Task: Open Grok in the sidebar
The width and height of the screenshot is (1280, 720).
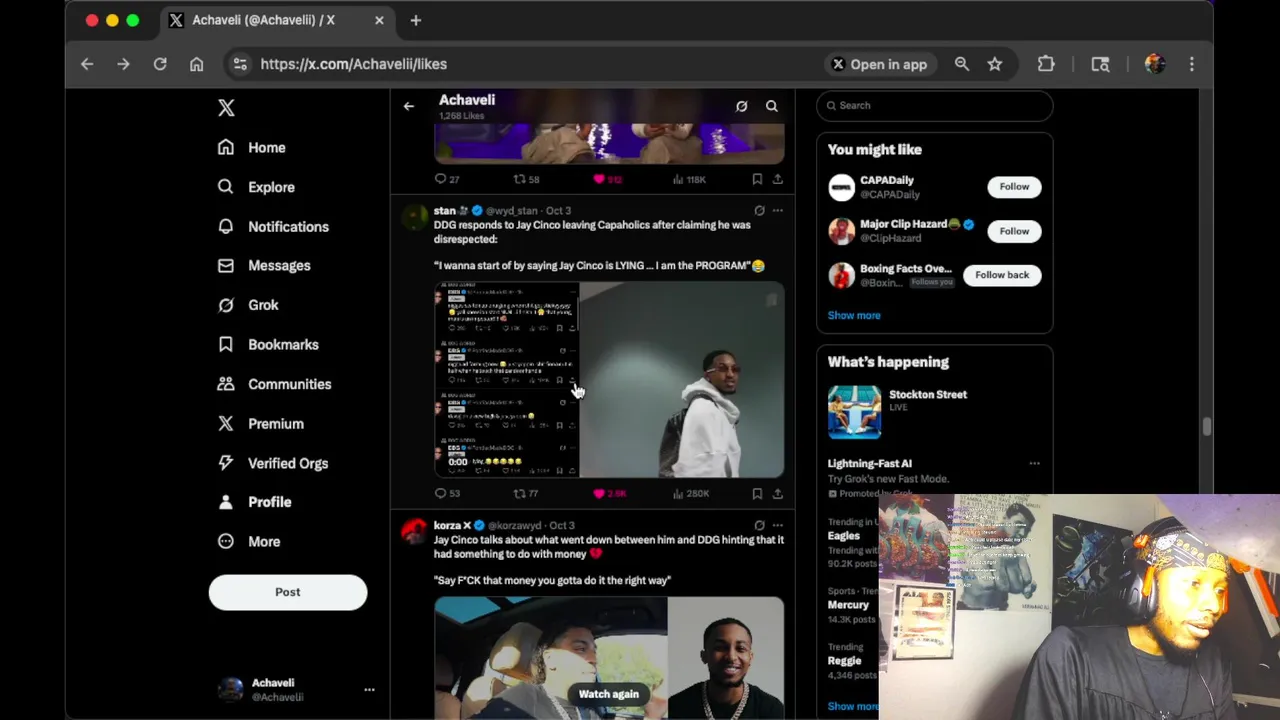Action: (x=248, y=305)
